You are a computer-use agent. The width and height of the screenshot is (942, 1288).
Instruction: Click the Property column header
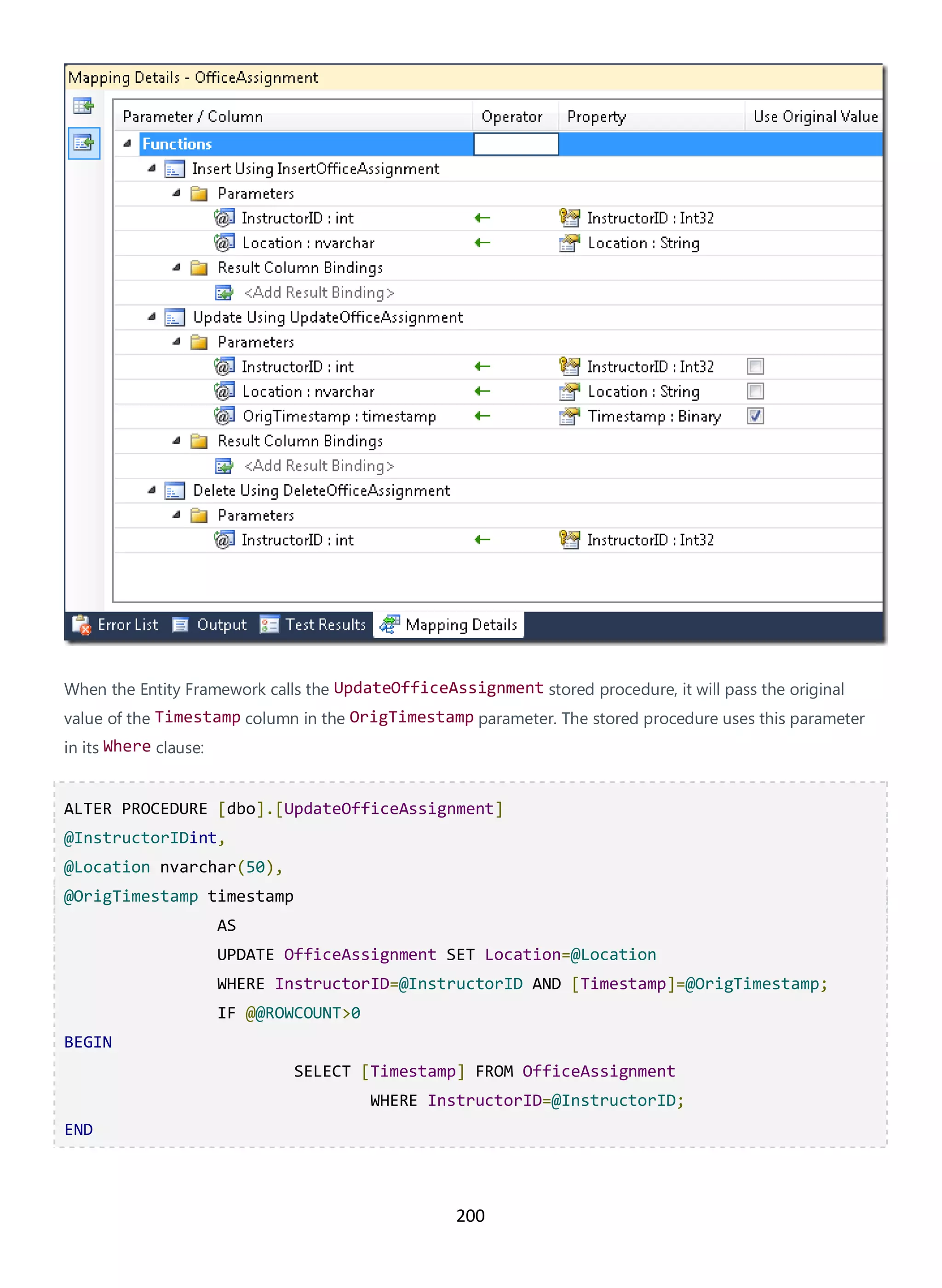click(x=652, y=117)
